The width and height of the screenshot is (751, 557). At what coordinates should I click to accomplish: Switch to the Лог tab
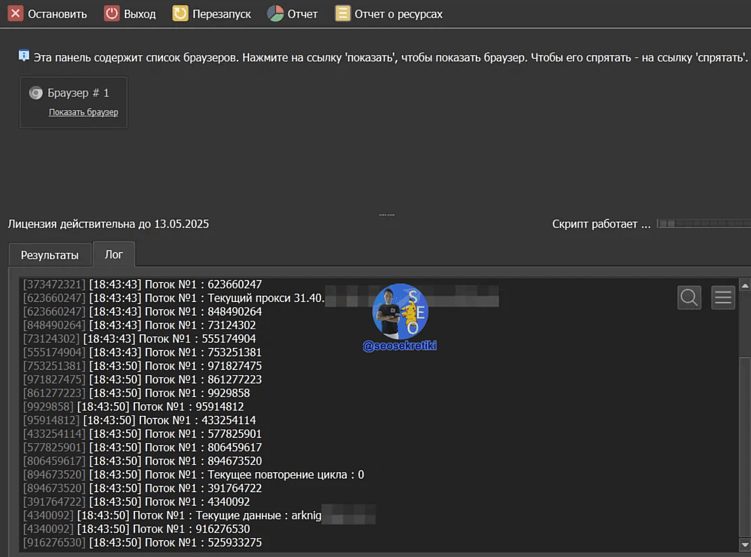[114, 254]
